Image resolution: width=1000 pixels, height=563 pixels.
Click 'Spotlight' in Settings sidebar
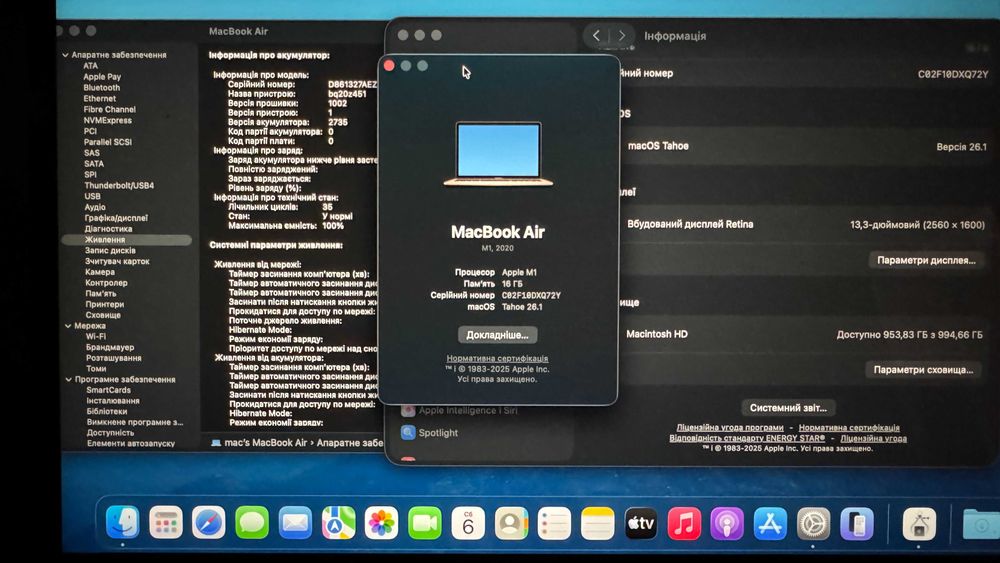438,432
